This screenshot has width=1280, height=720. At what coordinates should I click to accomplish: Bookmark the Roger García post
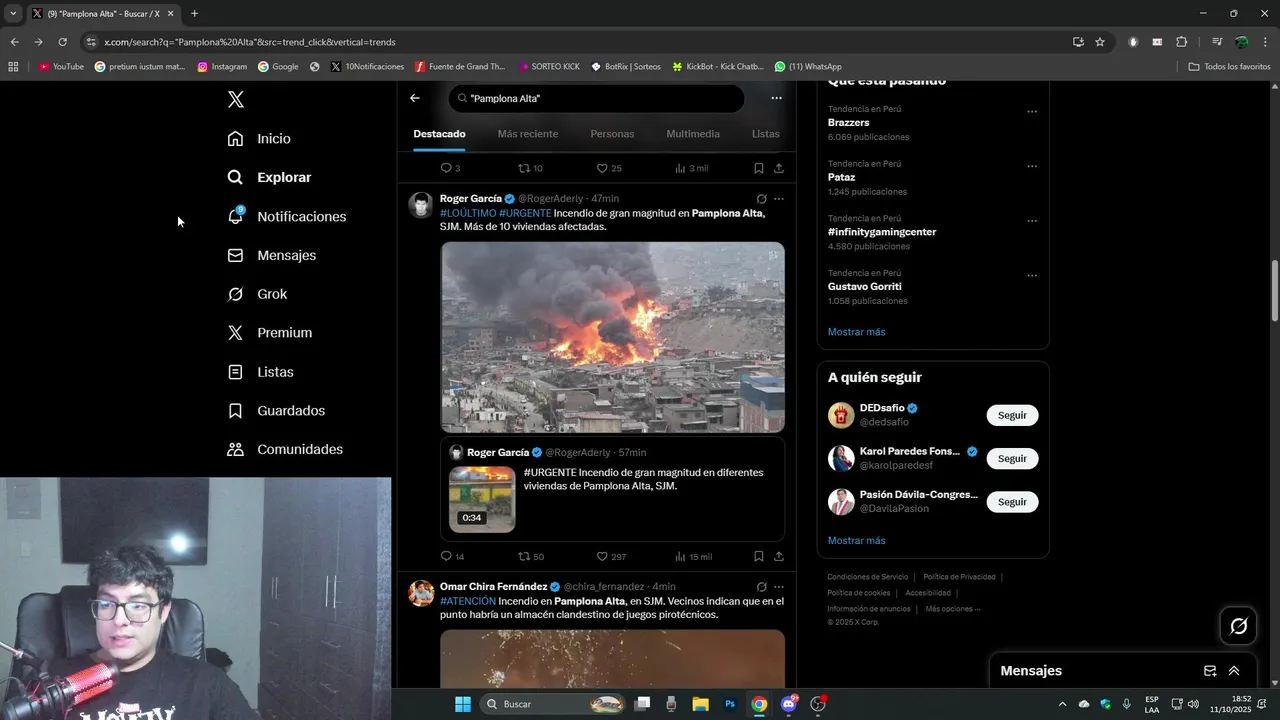pyautogui.click(x=759, y=557)
